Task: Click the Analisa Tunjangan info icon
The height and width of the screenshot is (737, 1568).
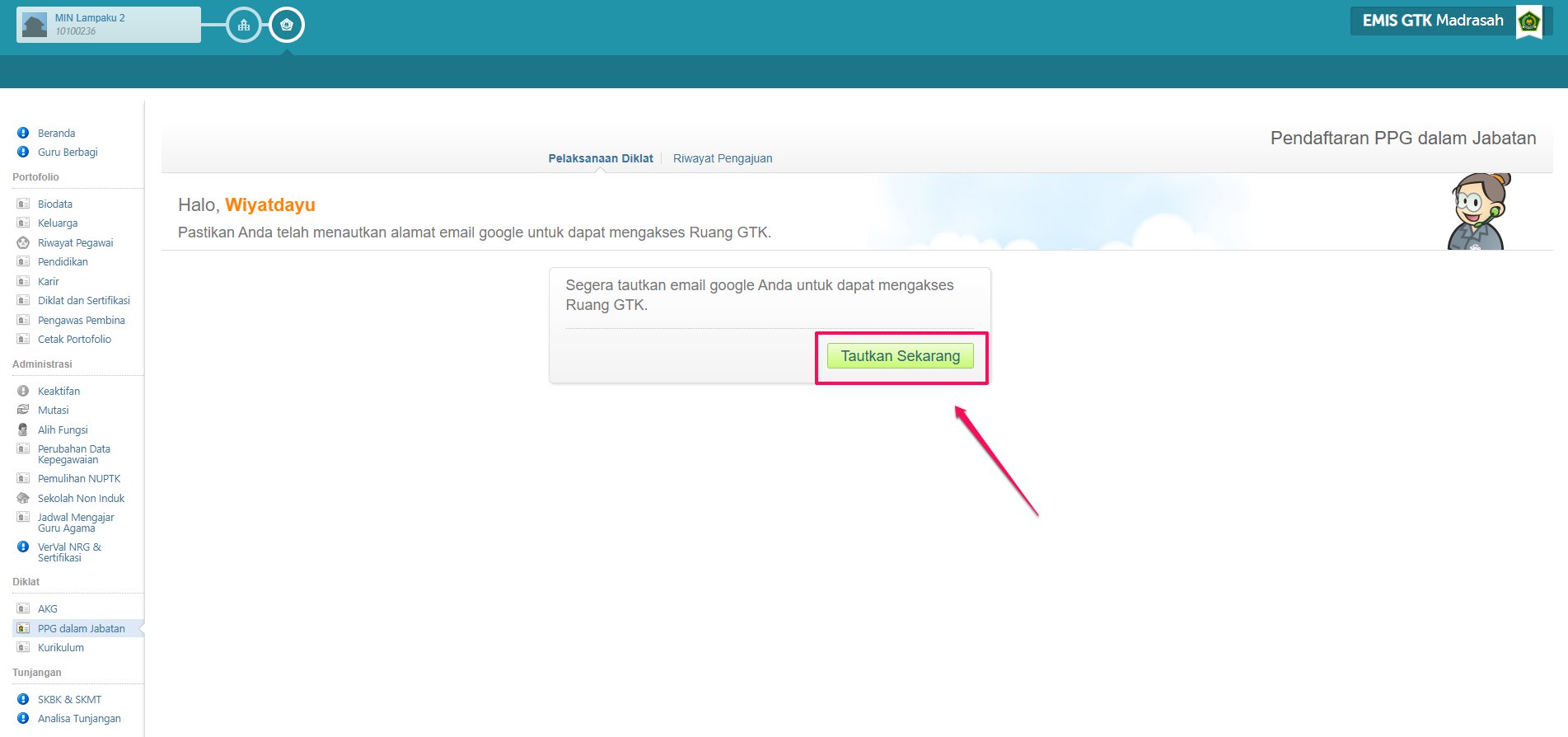Action: (23, 718)
